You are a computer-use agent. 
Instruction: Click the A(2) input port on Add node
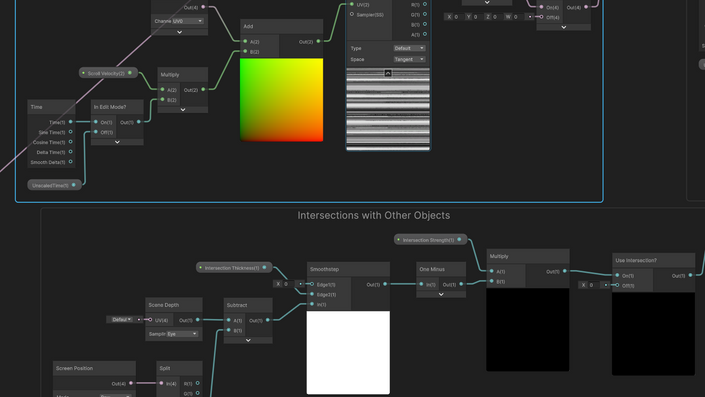click(x=245, y=41)
